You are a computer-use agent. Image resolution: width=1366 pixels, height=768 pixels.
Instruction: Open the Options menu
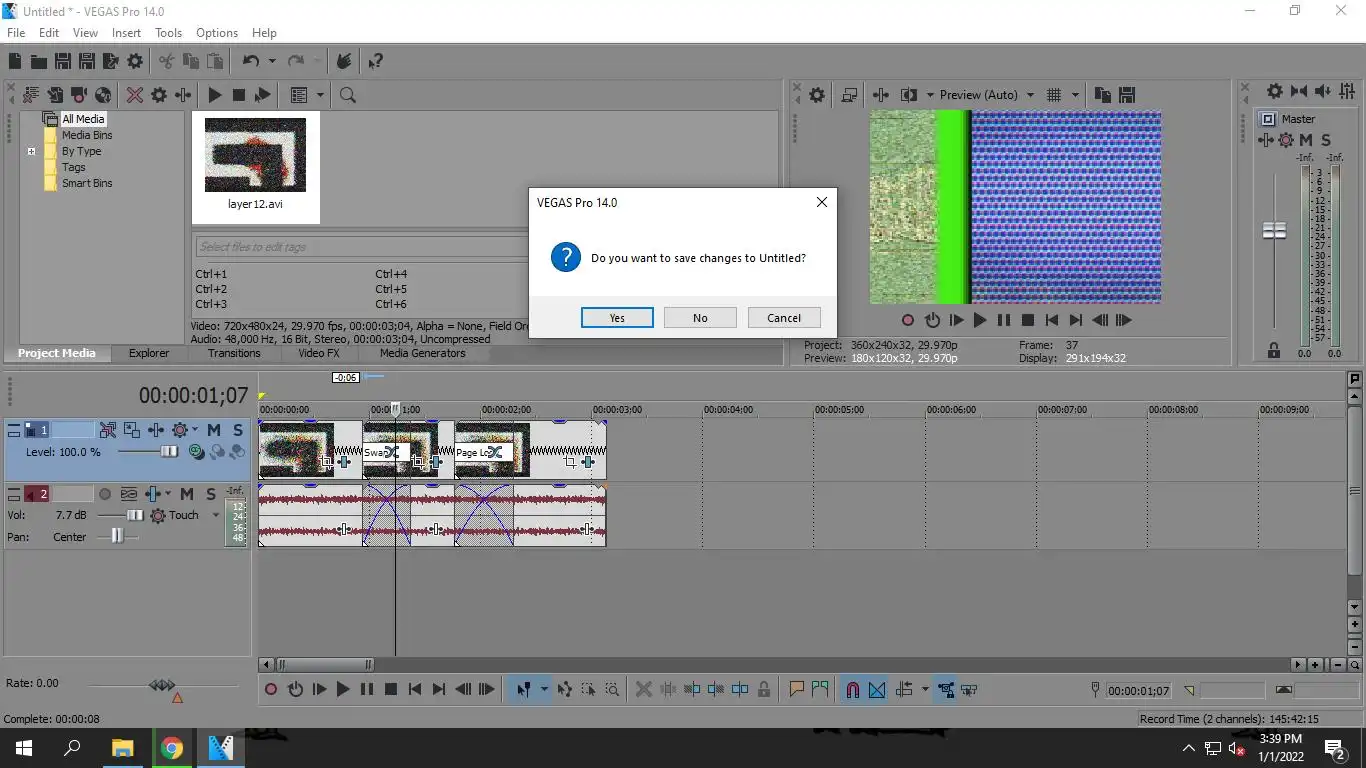[217, 33]
